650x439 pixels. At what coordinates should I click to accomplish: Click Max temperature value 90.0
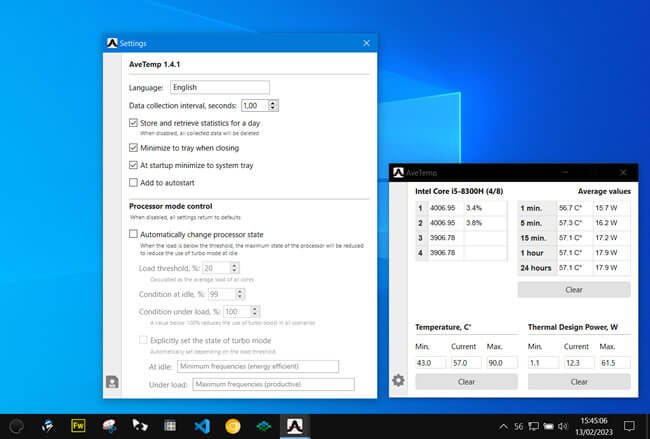pos(502,363)
